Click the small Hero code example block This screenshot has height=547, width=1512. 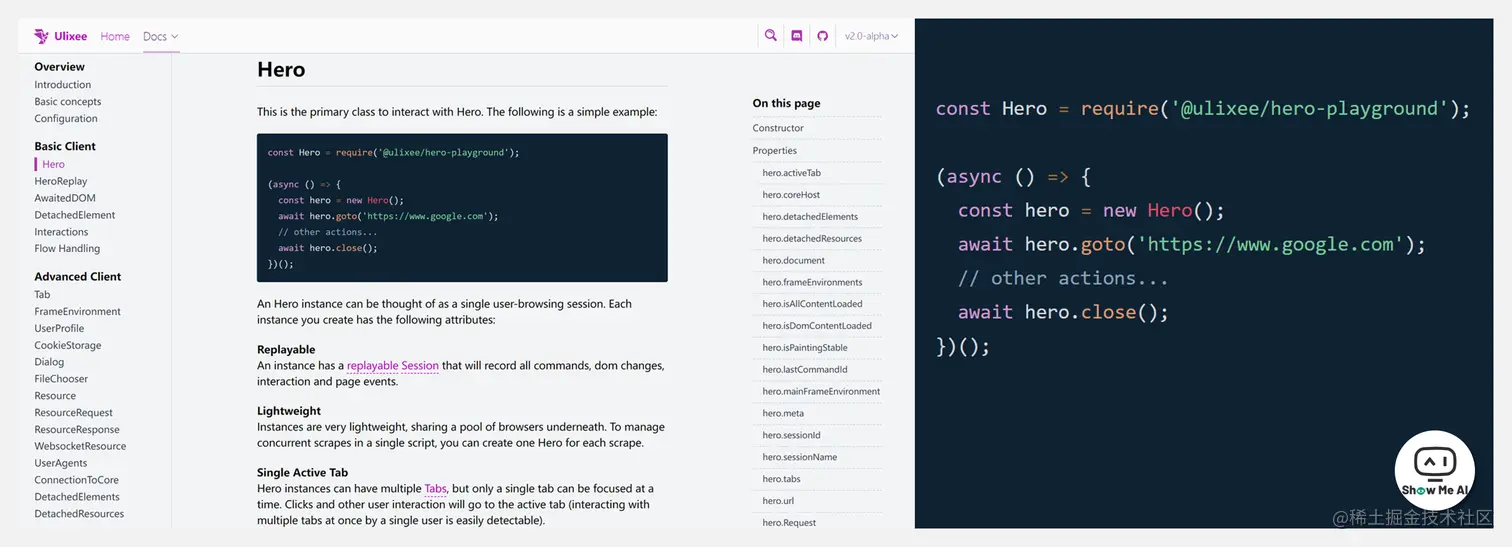pos(462,208)
